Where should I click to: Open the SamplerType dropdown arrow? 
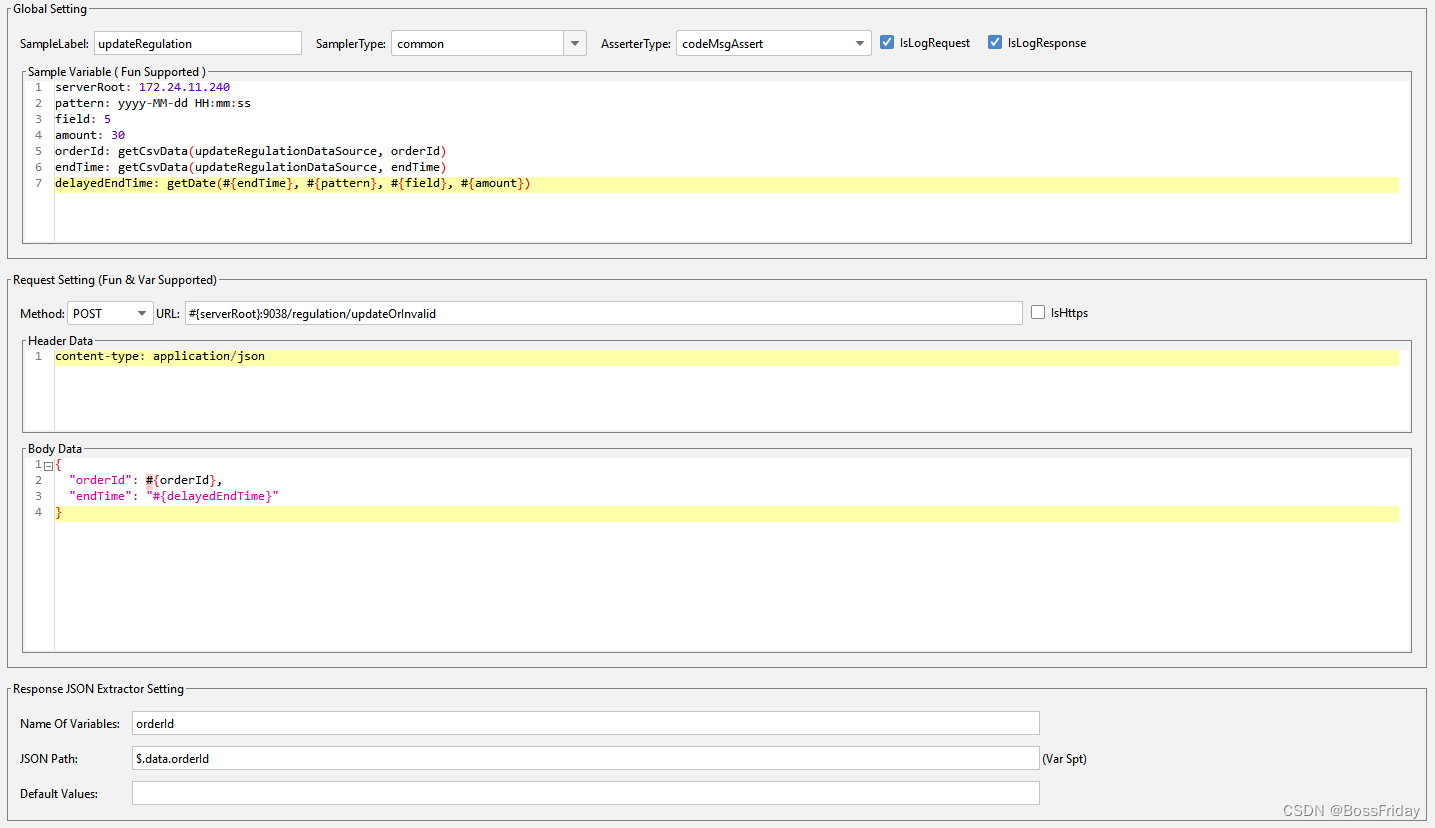pyautogui.click(x=575, y=43)
